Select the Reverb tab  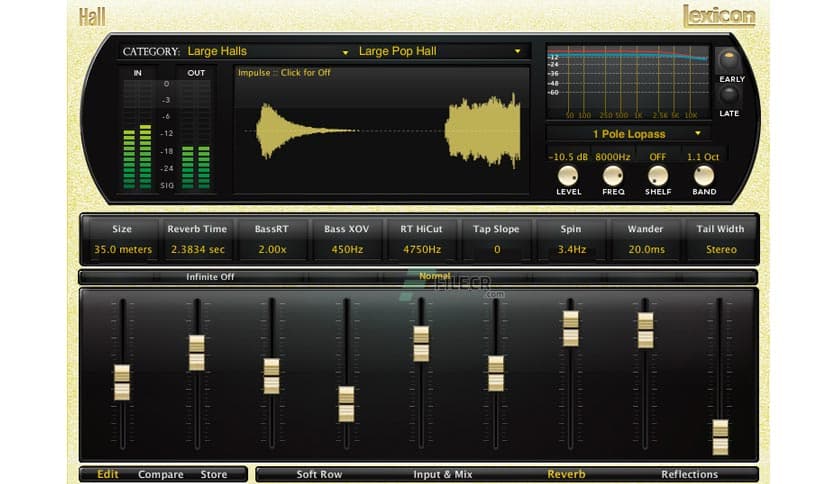click(x=566, y=474)
